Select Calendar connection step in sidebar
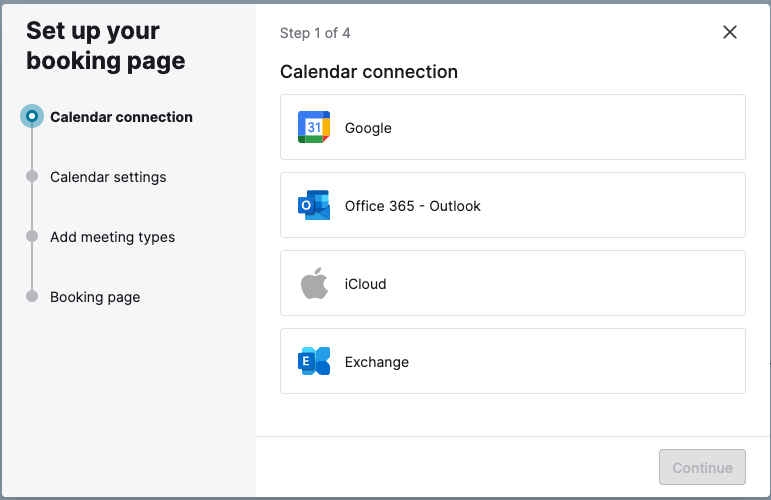This screenshot has height=500, width=771. [x=121, y=117]
